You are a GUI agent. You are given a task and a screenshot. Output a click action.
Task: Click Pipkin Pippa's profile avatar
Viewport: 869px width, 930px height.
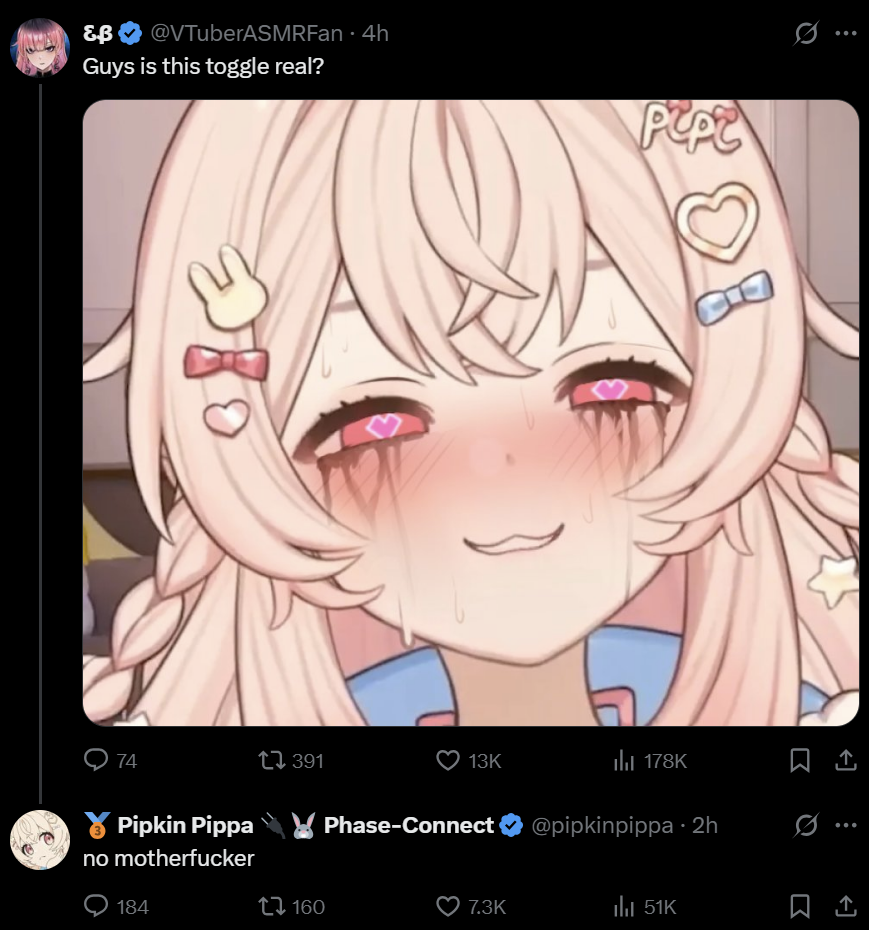click(x=40, y=840)
